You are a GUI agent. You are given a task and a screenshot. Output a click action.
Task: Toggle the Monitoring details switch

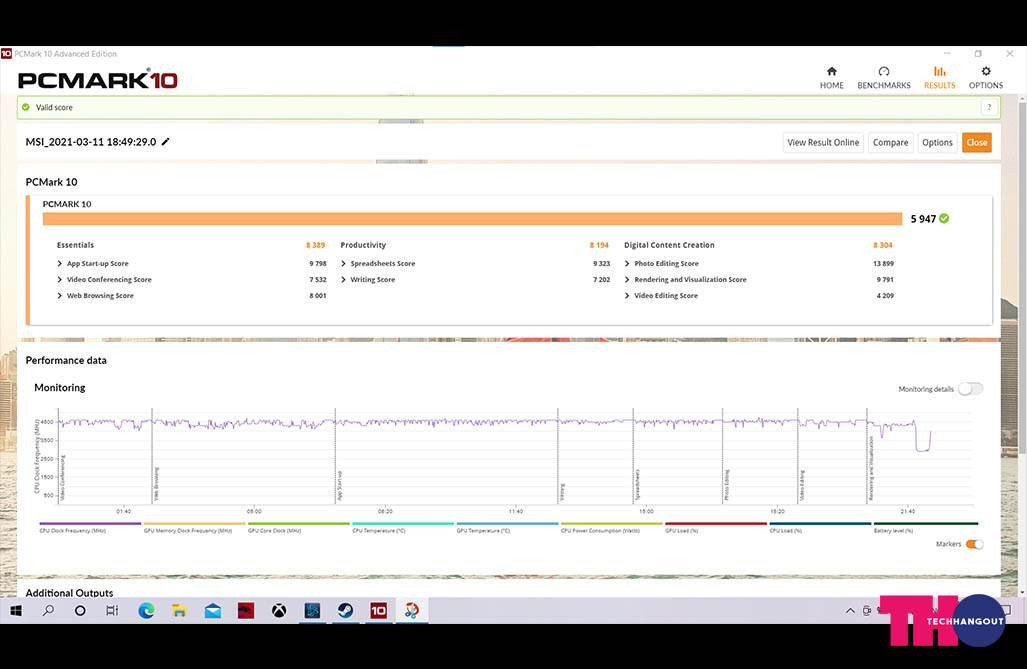click(x=970, y=389)
